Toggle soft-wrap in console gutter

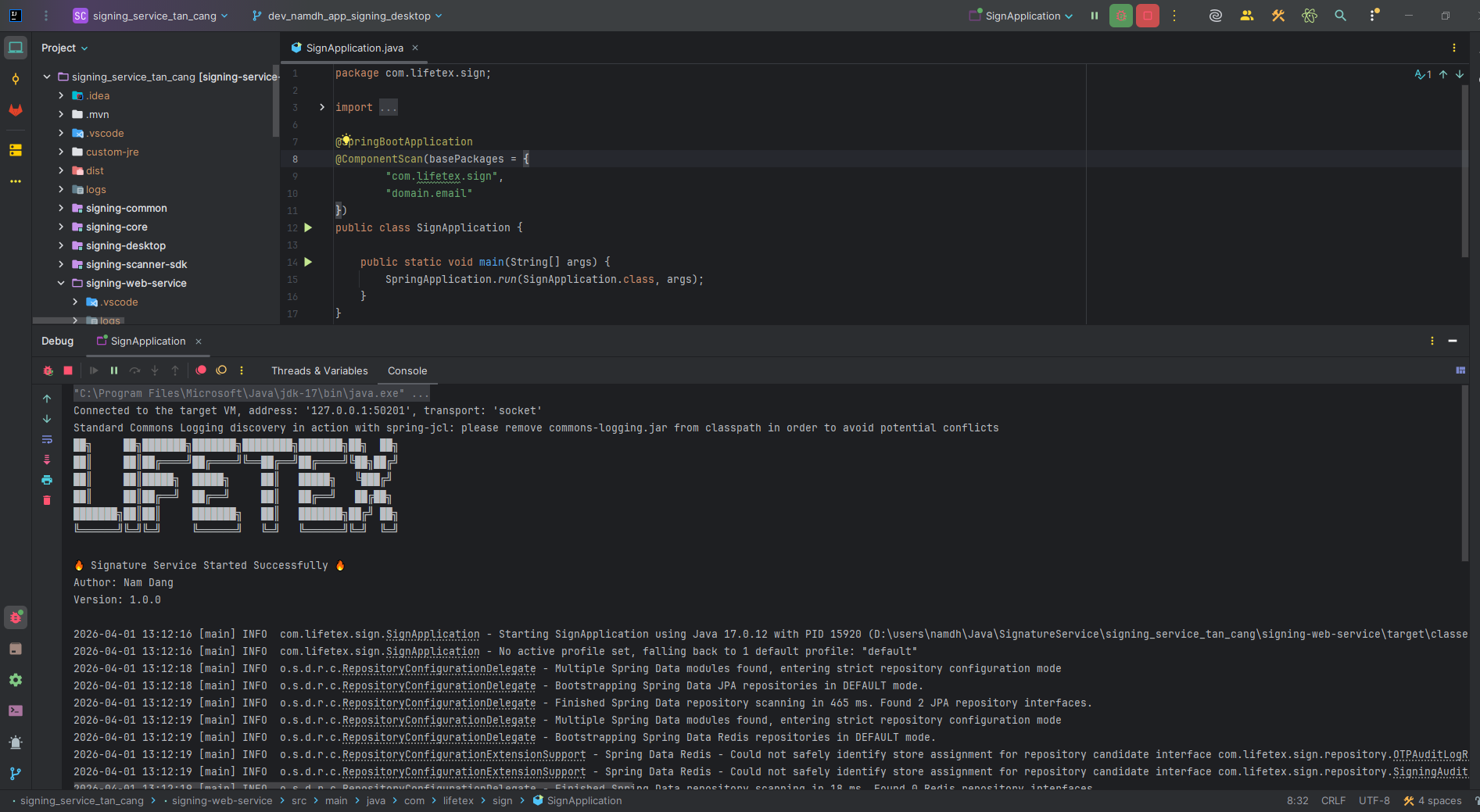coord(47,439)
